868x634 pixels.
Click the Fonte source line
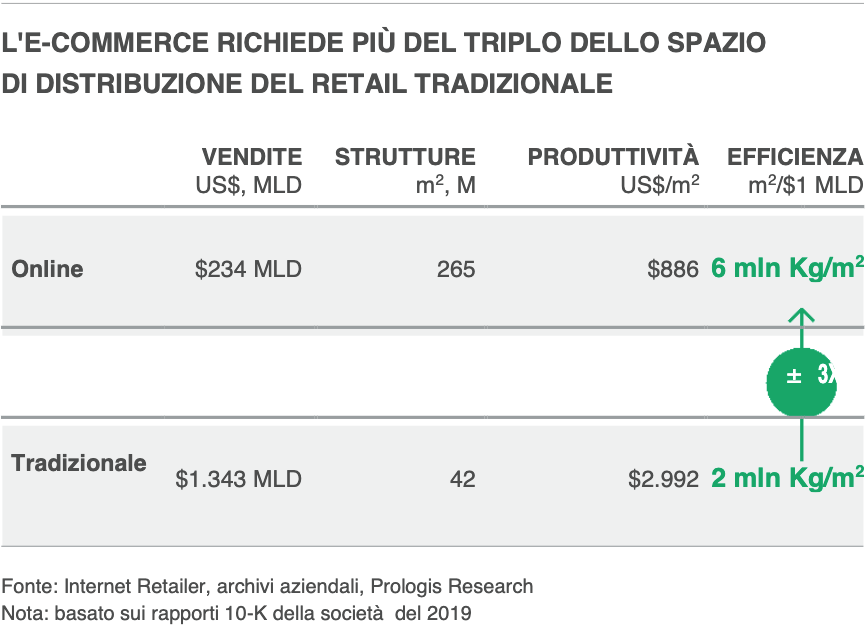pos(267,586)
